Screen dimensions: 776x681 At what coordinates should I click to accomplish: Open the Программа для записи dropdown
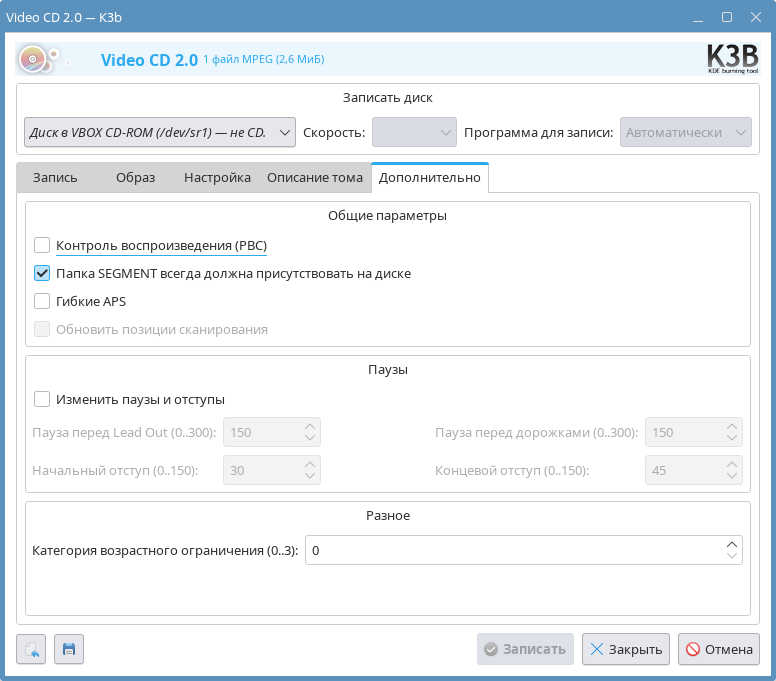[x=686, y=132]
